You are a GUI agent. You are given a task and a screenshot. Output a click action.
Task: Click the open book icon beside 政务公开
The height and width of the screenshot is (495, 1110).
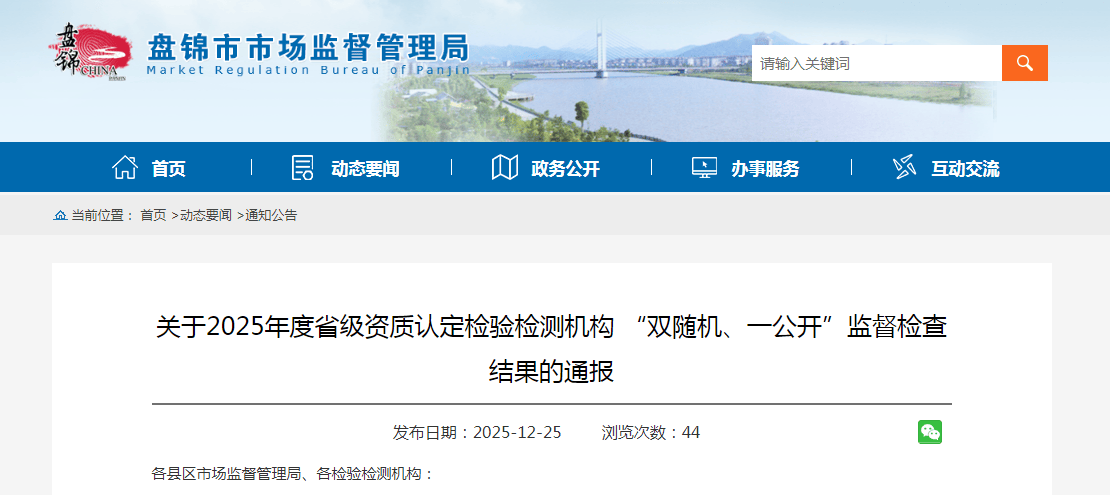(504, 168)
